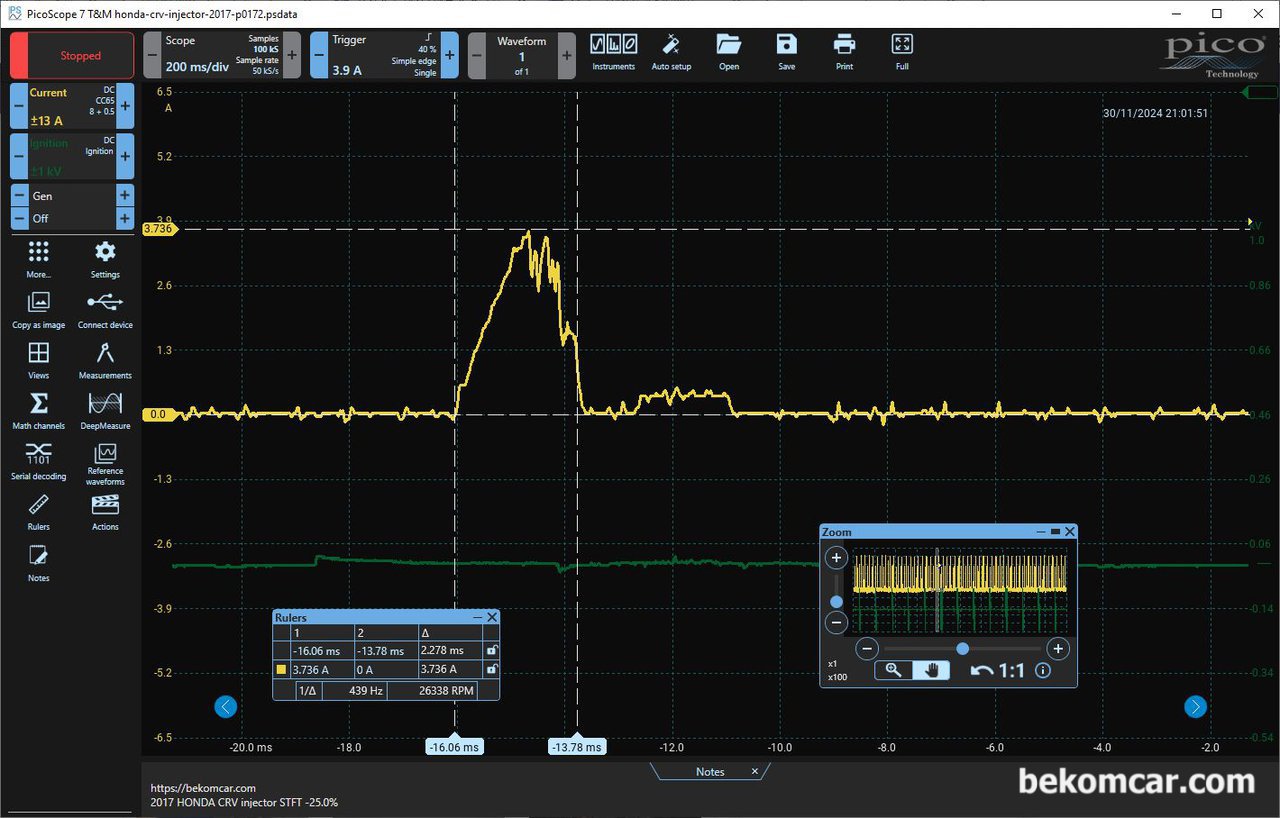1280x818 pixels.
Task: Select magnifier mode in Zoom panel
Action: coord(893,670)
